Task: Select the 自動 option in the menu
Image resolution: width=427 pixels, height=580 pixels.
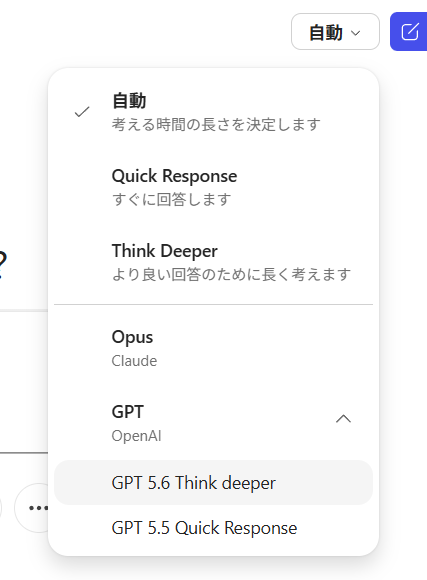Action: [213, 112]
